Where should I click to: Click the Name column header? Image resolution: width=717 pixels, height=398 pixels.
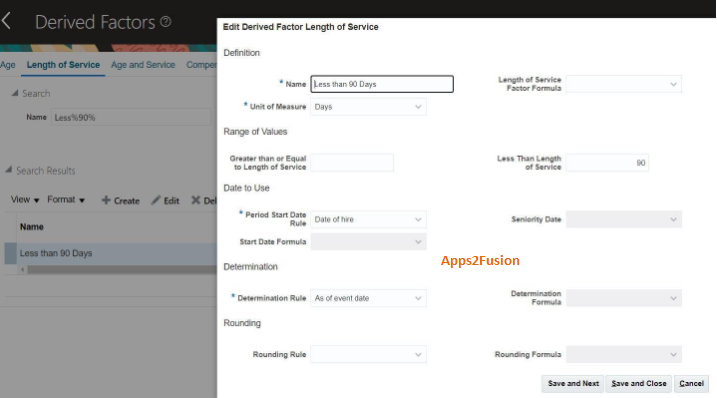click(32, 227)
